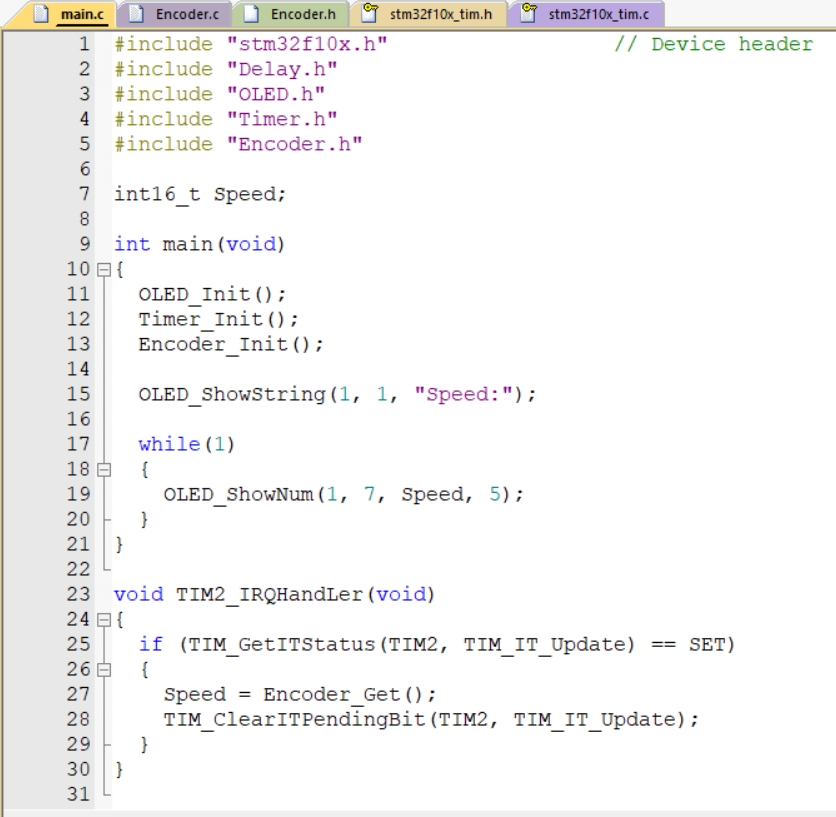Click the Encoder_Get() call
This screenshot has width=836, height=817.
coord(349,694)
